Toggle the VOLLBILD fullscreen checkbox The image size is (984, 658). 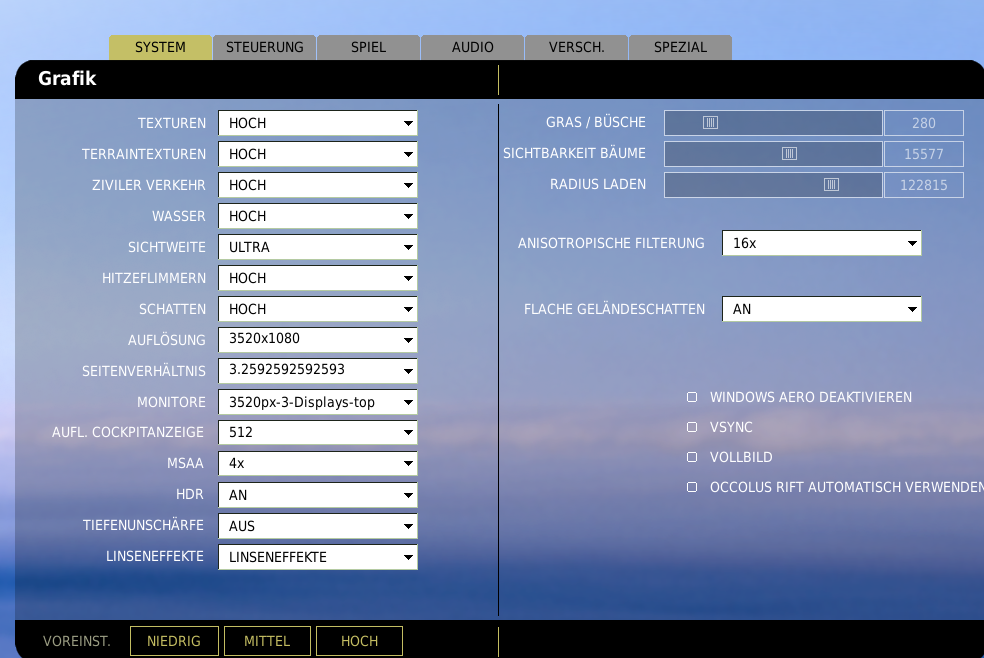(x=692, y=457)
